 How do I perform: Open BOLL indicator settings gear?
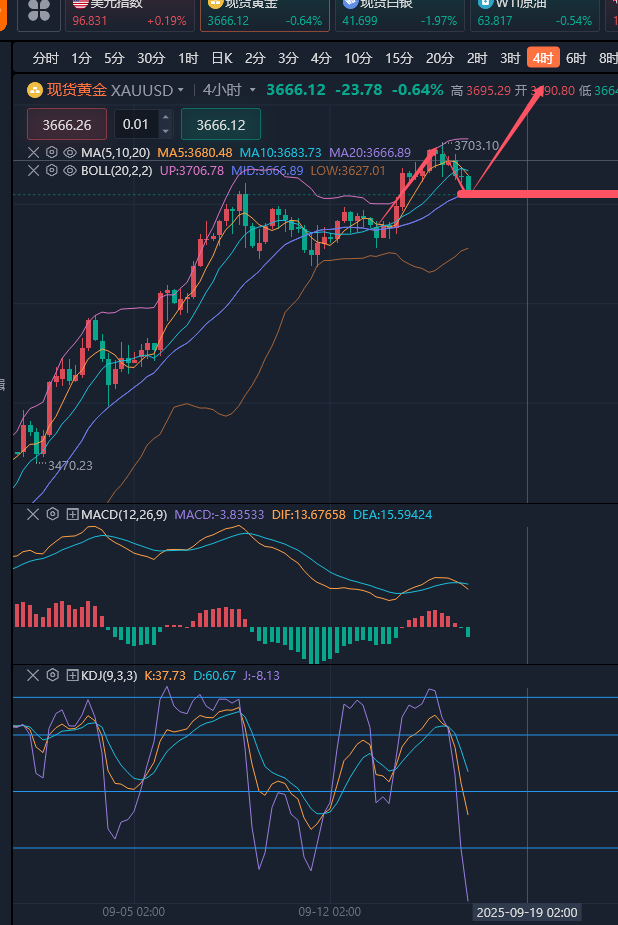click(51, 171)
